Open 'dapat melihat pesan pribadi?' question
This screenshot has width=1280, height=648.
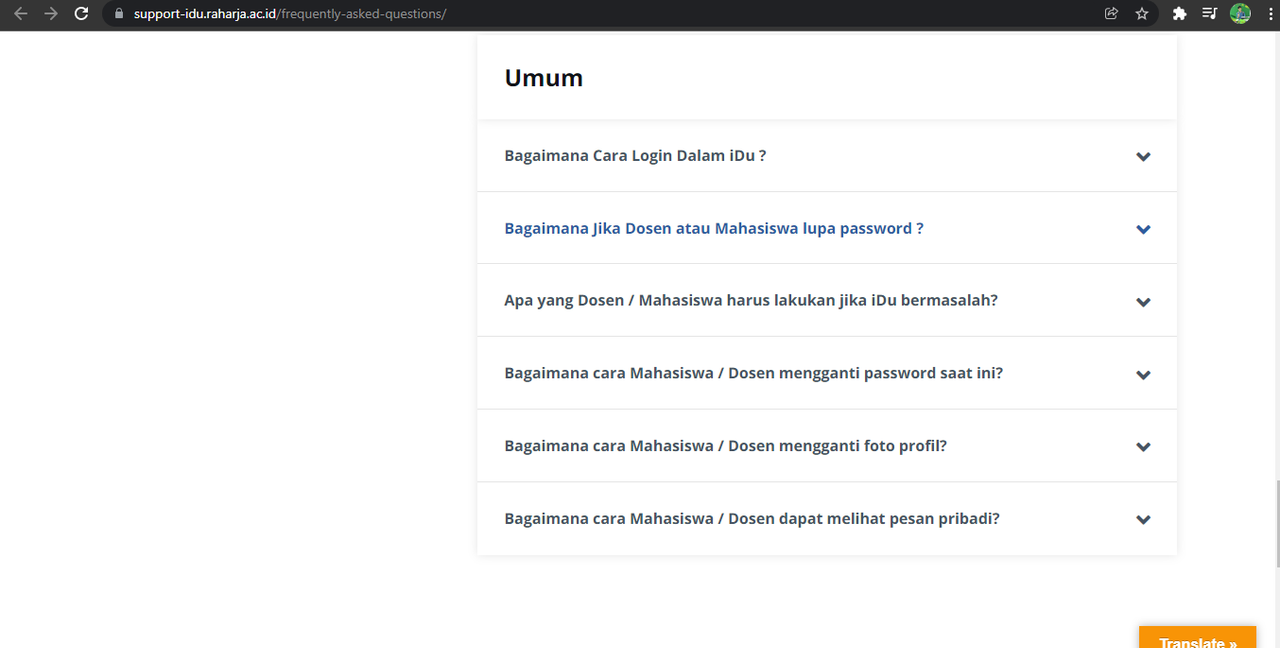coord(752,518)
